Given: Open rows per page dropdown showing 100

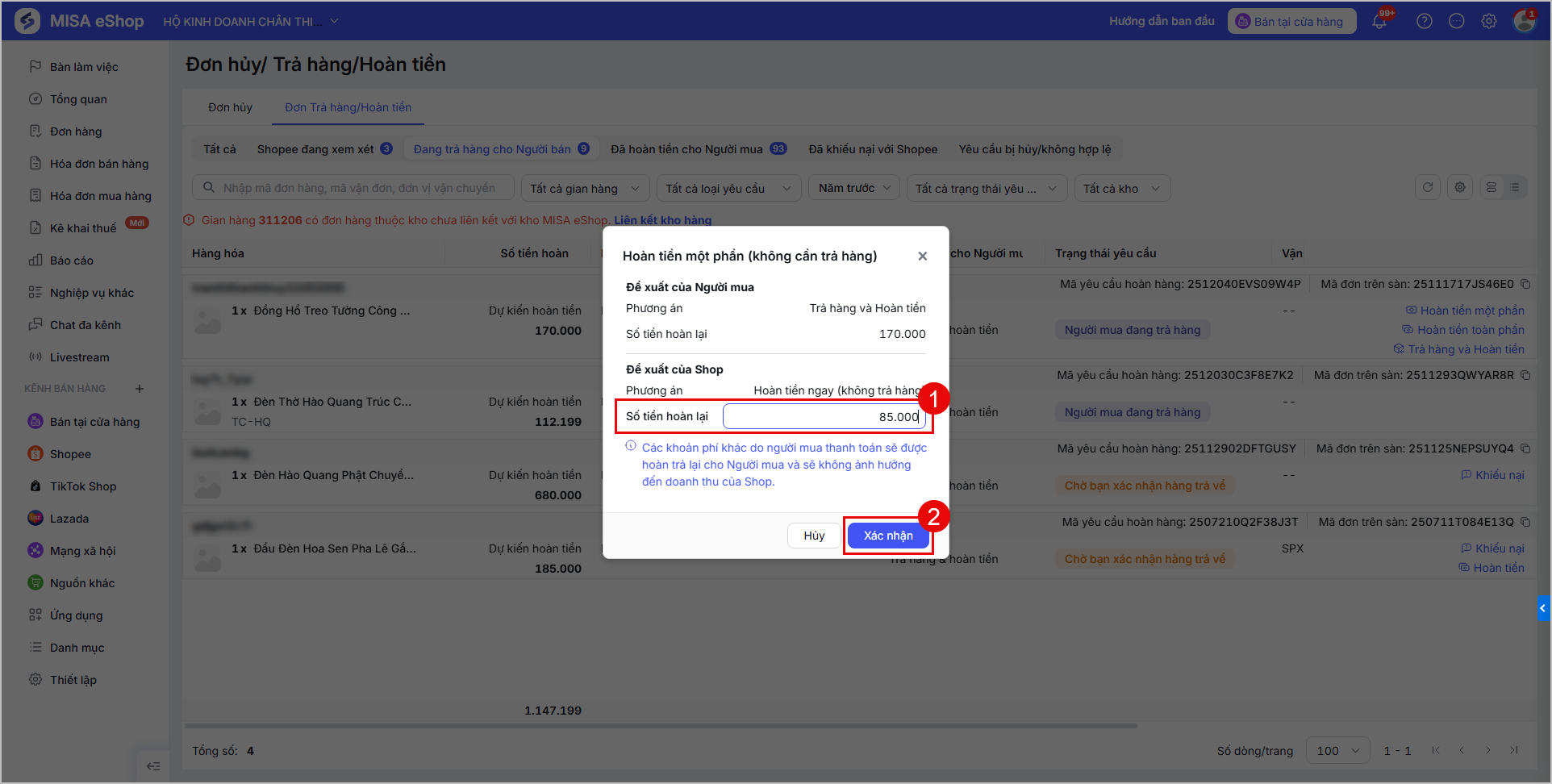Looking at the screenshot, I should (x=1337, y=750).
